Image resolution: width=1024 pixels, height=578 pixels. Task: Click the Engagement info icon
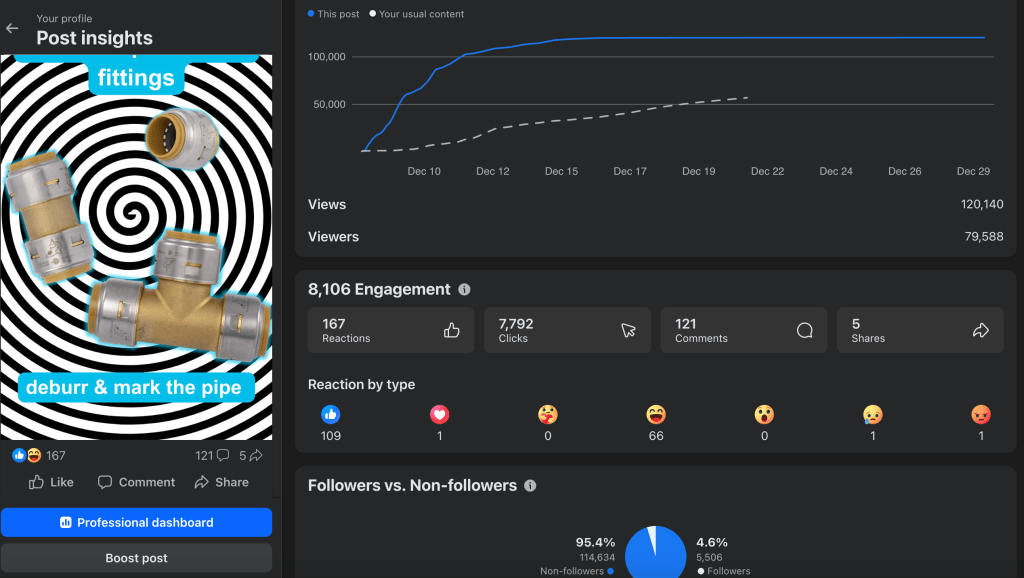[464, 290]
